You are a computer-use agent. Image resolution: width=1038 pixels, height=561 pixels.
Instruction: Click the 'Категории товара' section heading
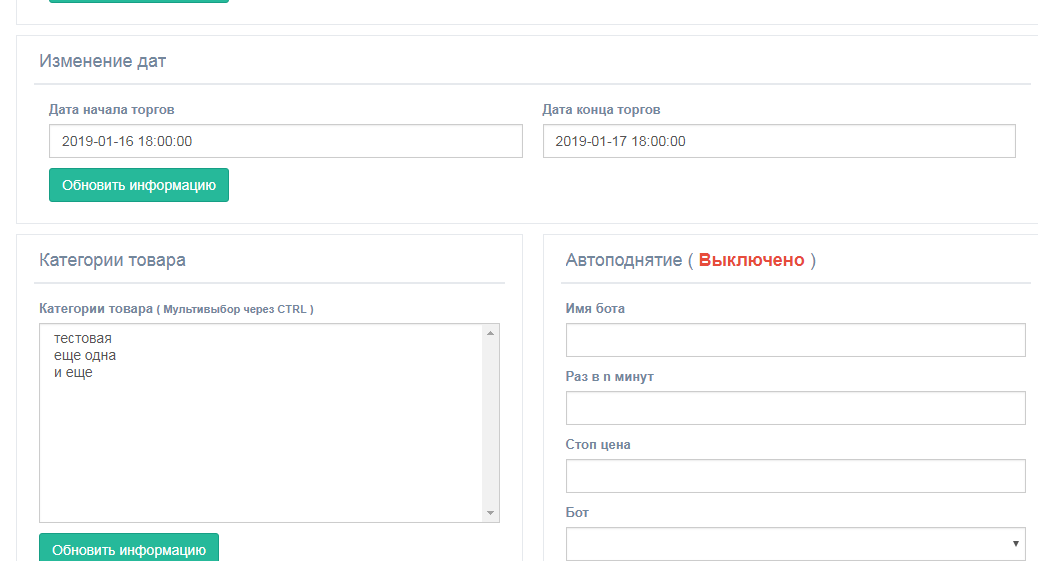pyautogui.click(x=112, y=260)
